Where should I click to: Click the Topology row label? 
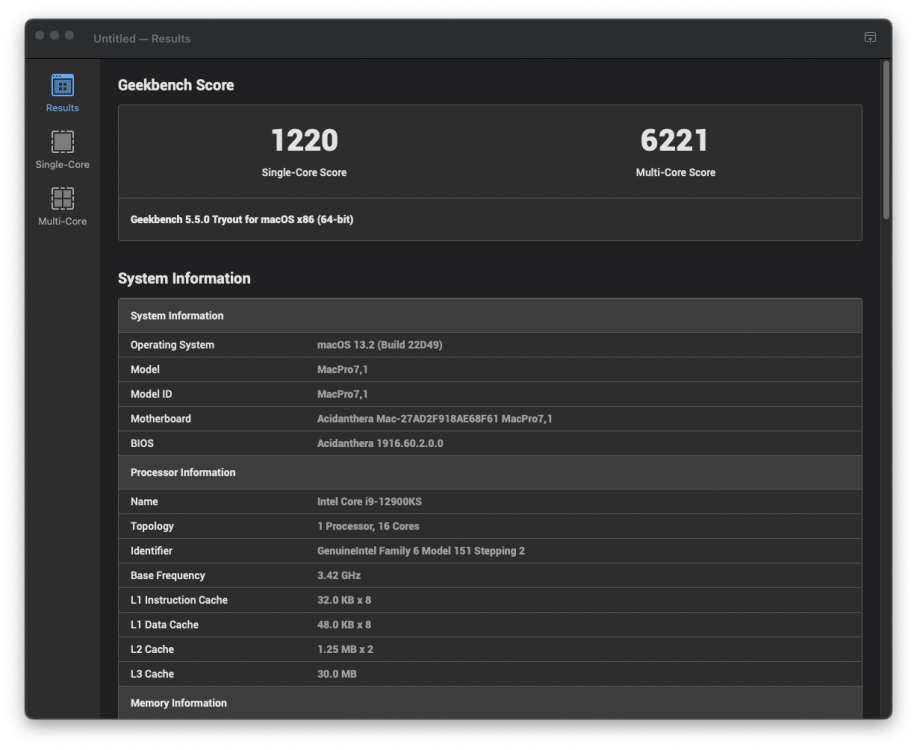pos(152,527)
